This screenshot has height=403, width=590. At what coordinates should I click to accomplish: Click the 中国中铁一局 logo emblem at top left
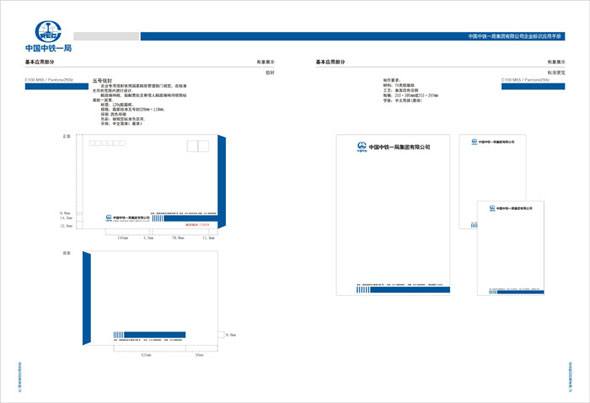point(48,31)
